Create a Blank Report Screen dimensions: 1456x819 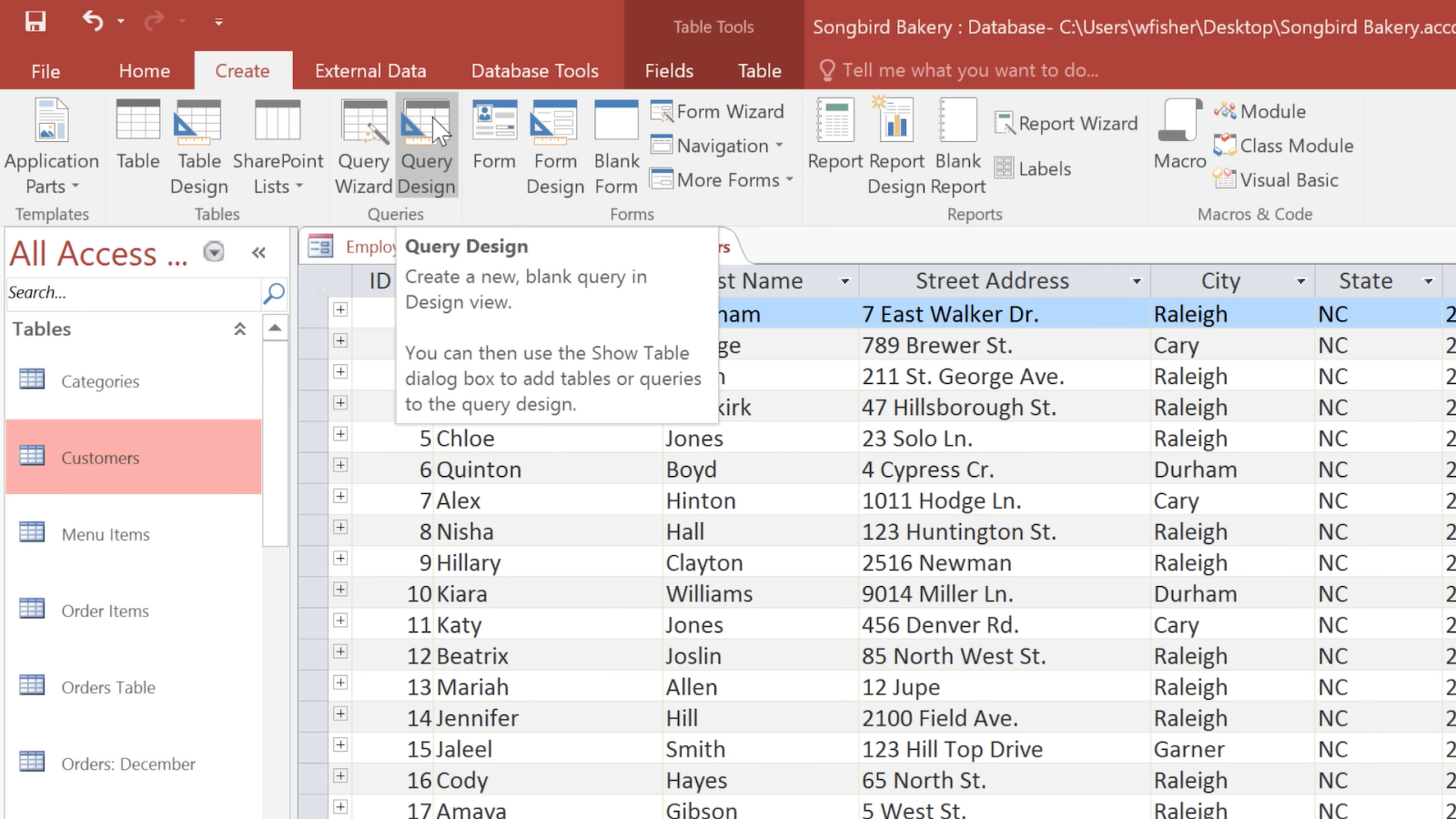(957, 146)
